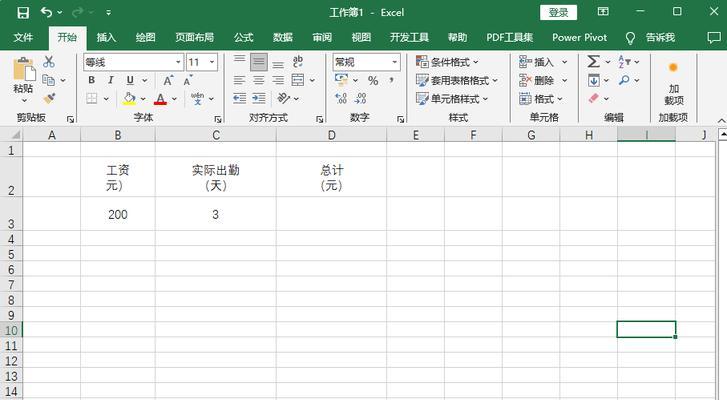Click the phonetic guide wén icon
Image resolution: width=727 pixels, height=400 pixels.
click(198, 98)
